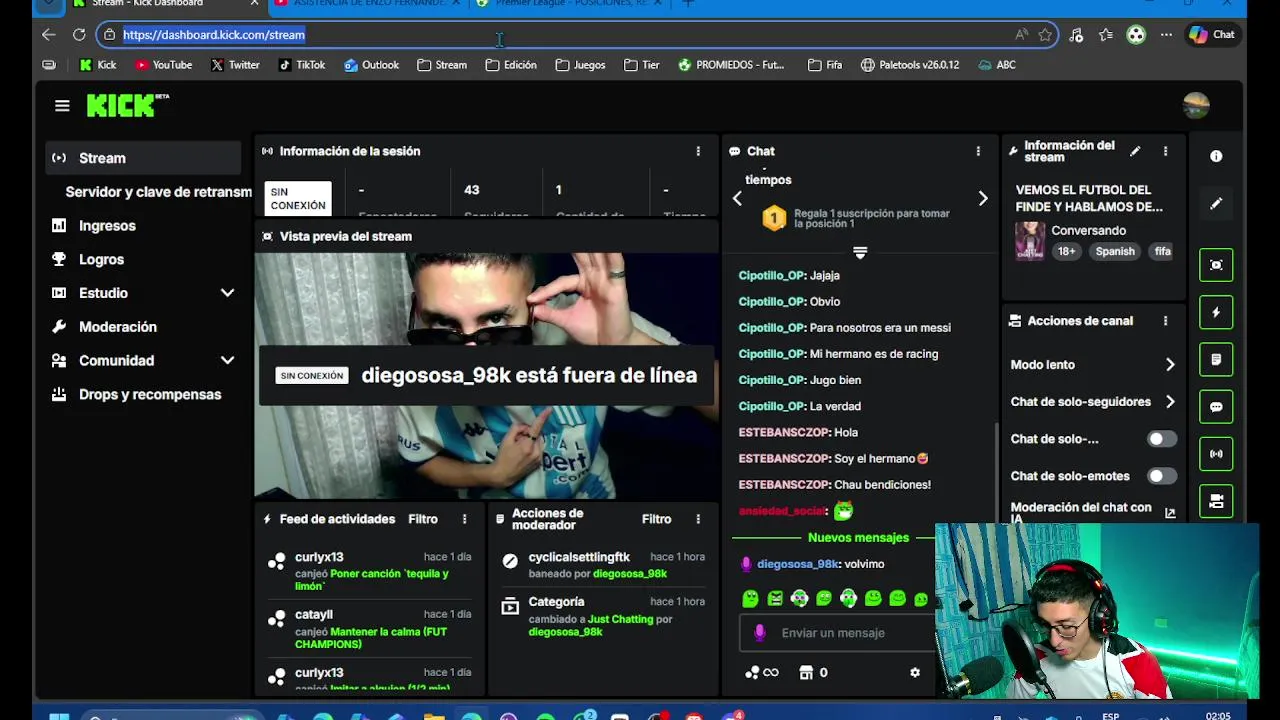1280x720 pixels.
Task: Click the shop icon below the chat input
Action: (806, 673)
